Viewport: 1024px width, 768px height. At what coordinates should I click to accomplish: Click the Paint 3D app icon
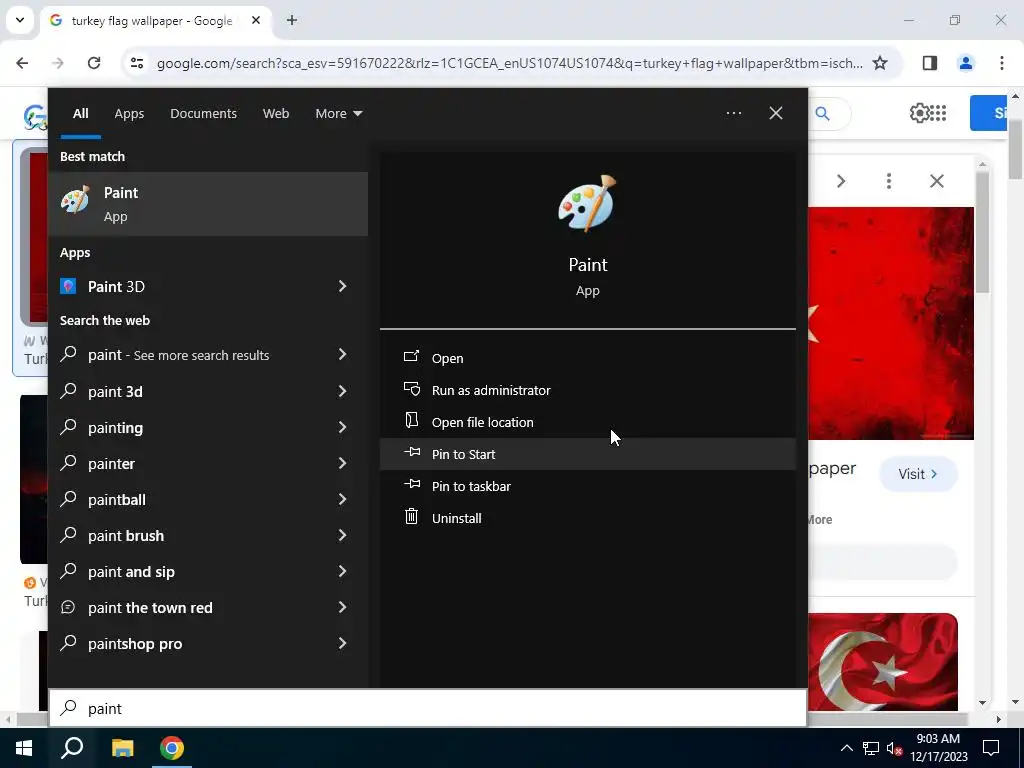[x=68, y=286]
